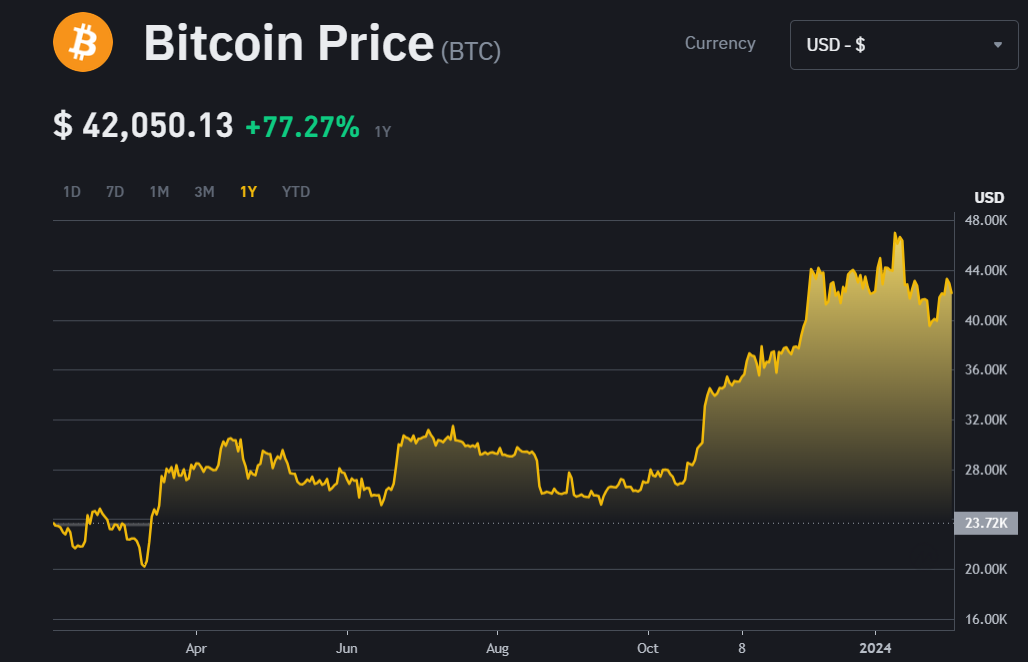Switch chart to 7D range
Screen dimensions: 1028x662
pyautogui.click(x=115, y=192)
